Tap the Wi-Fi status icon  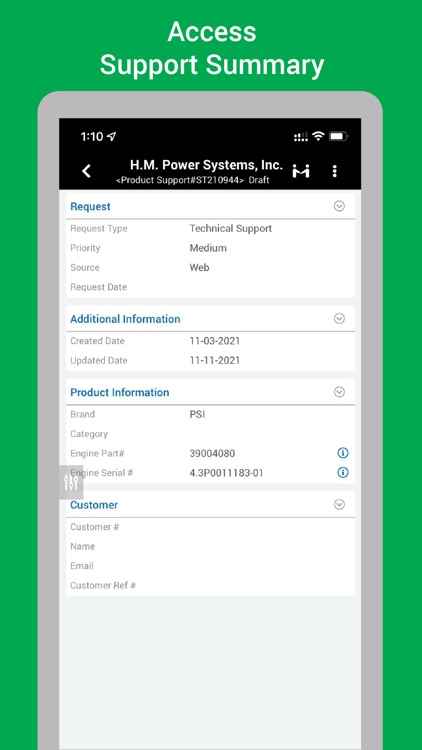(x=318, y=136)
